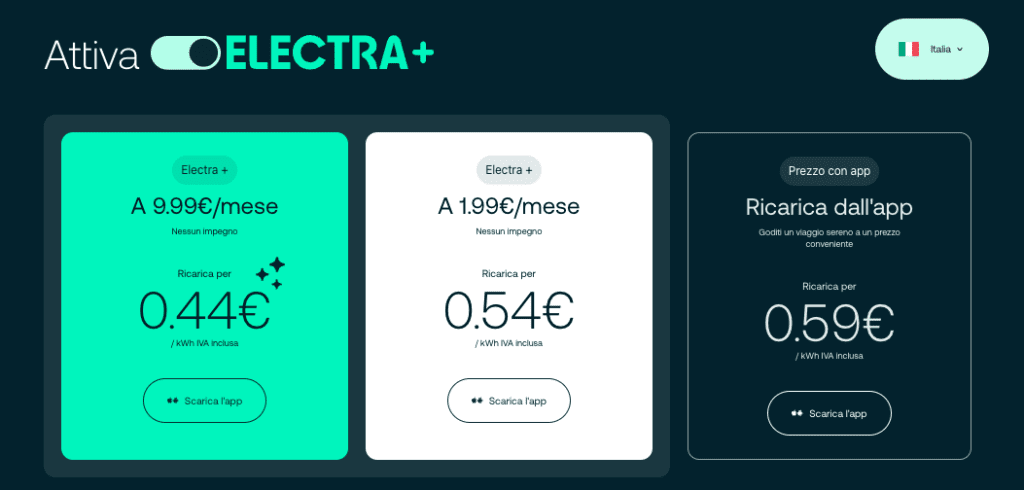Select the Prezzo con app badge
The width and height of the screenshot is (1024, 490).
[x=829, y=171]
